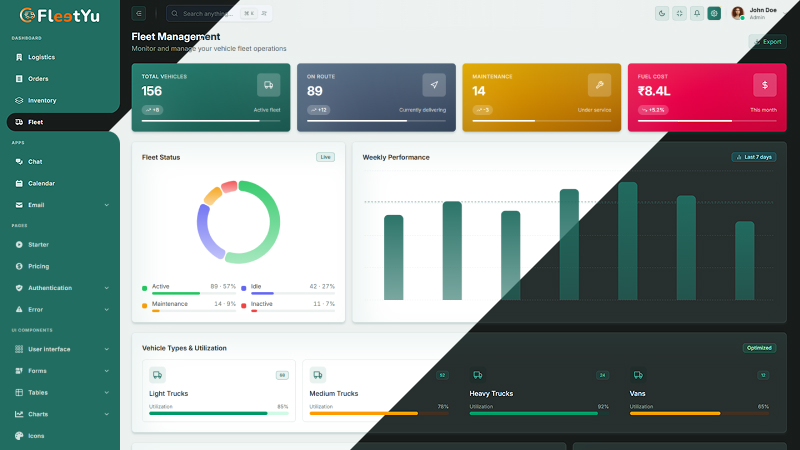This screenshot has height=450, width=800.
Task: Click the Export button
Action: point(767,42)
